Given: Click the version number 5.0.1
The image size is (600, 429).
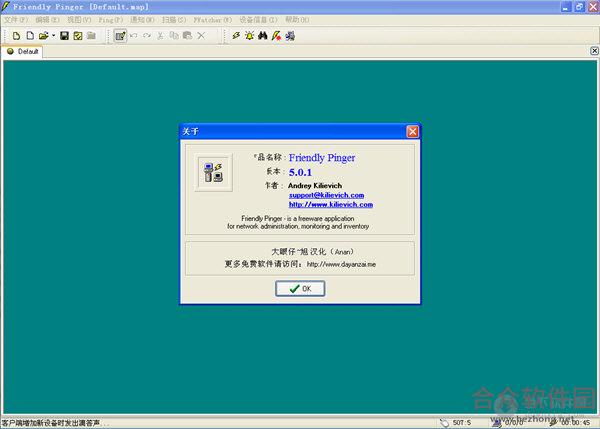Looking at the screenshot, I should 300,173.
